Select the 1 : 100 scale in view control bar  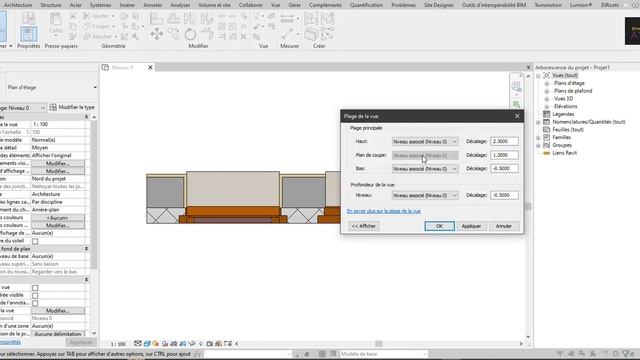click(118, 344)
